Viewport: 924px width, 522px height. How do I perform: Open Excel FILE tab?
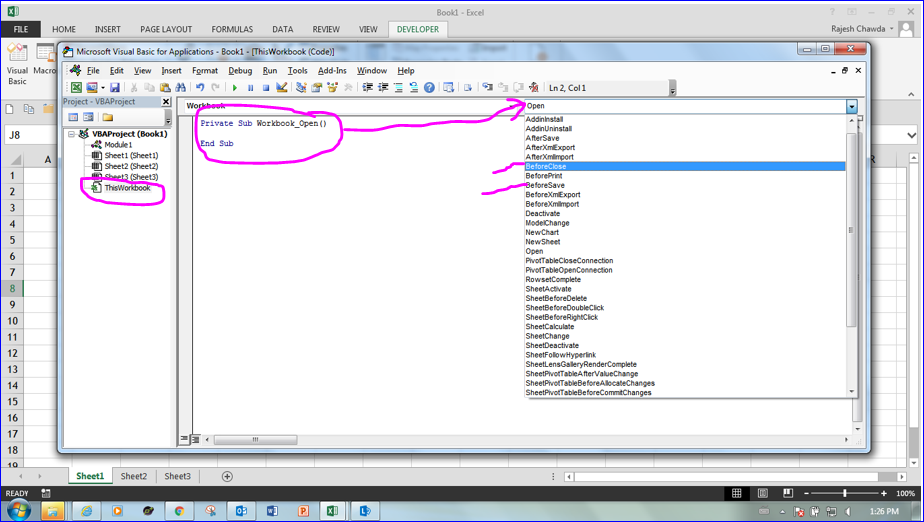[x=21, y=29]
